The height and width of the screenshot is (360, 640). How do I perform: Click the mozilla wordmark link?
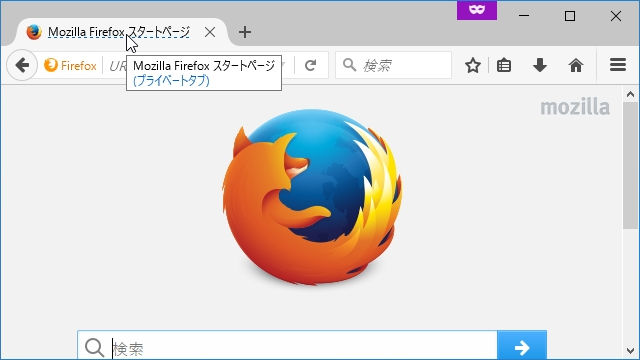[575, 107]
